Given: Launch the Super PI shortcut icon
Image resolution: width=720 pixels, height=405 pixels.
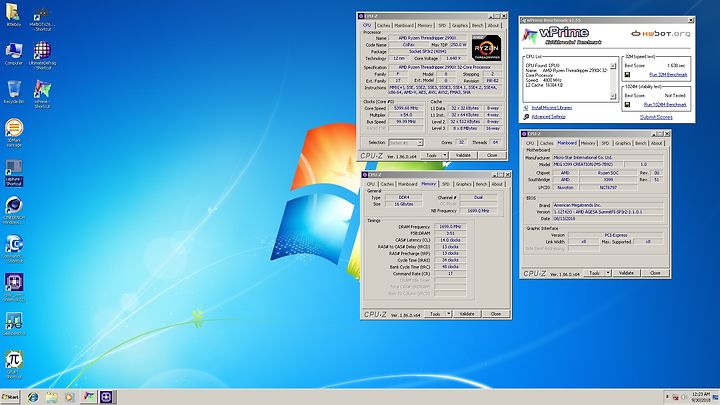Looking at the screenshot, I should coord(14,364).
